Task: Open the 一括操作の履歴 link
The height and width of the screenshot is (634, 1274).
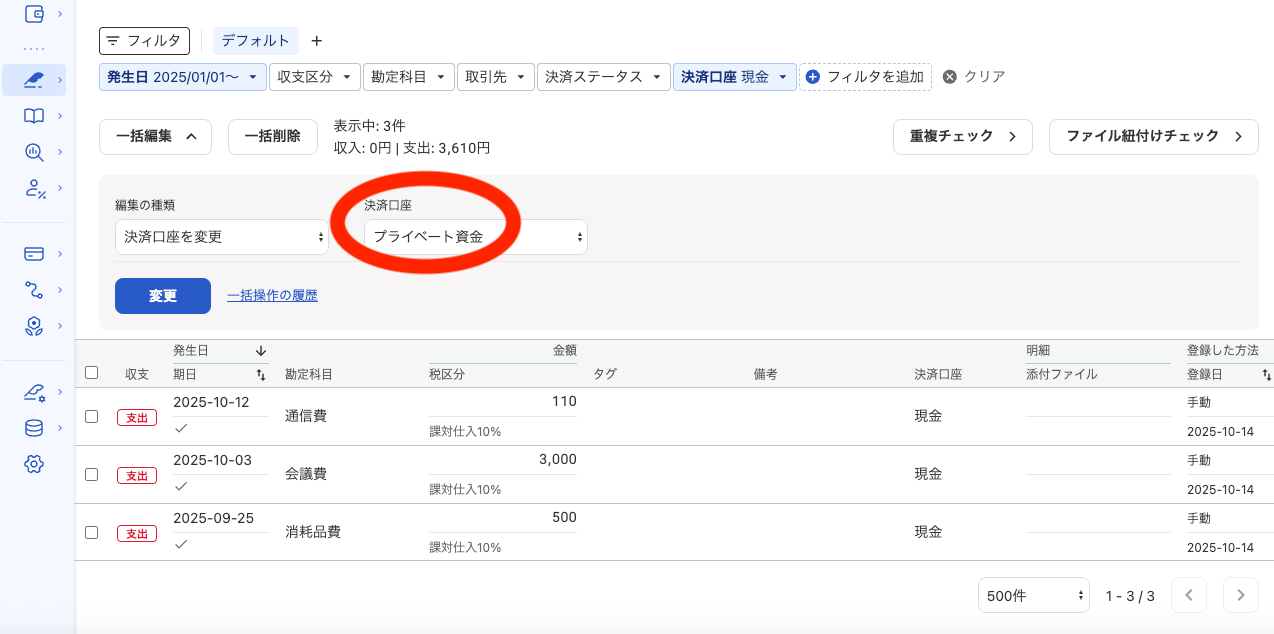Action: tap(272, 296)
